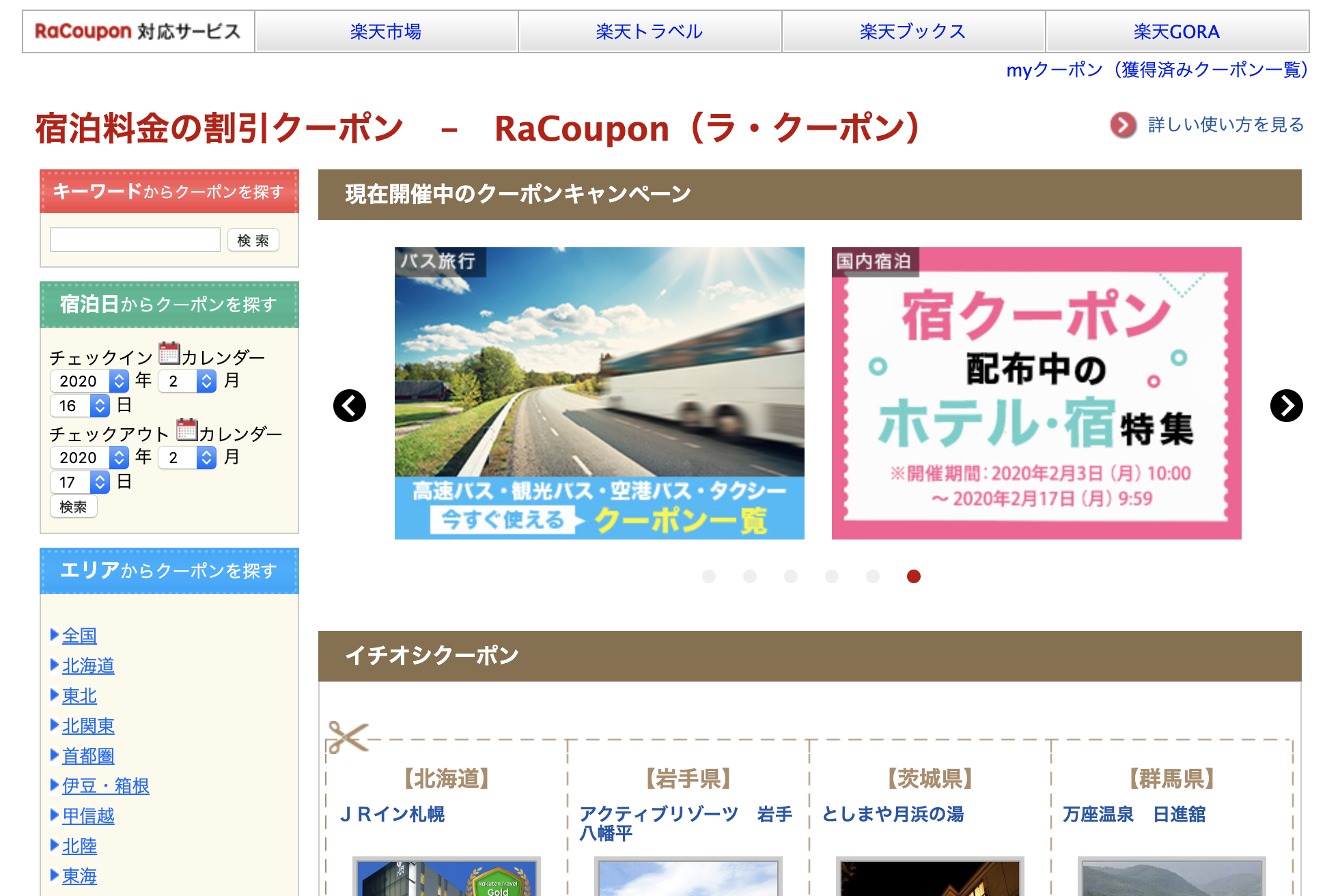Select the sixth active red carousel dot
The height and width of the screenshot is (896, 1340).
pos(914,576)
